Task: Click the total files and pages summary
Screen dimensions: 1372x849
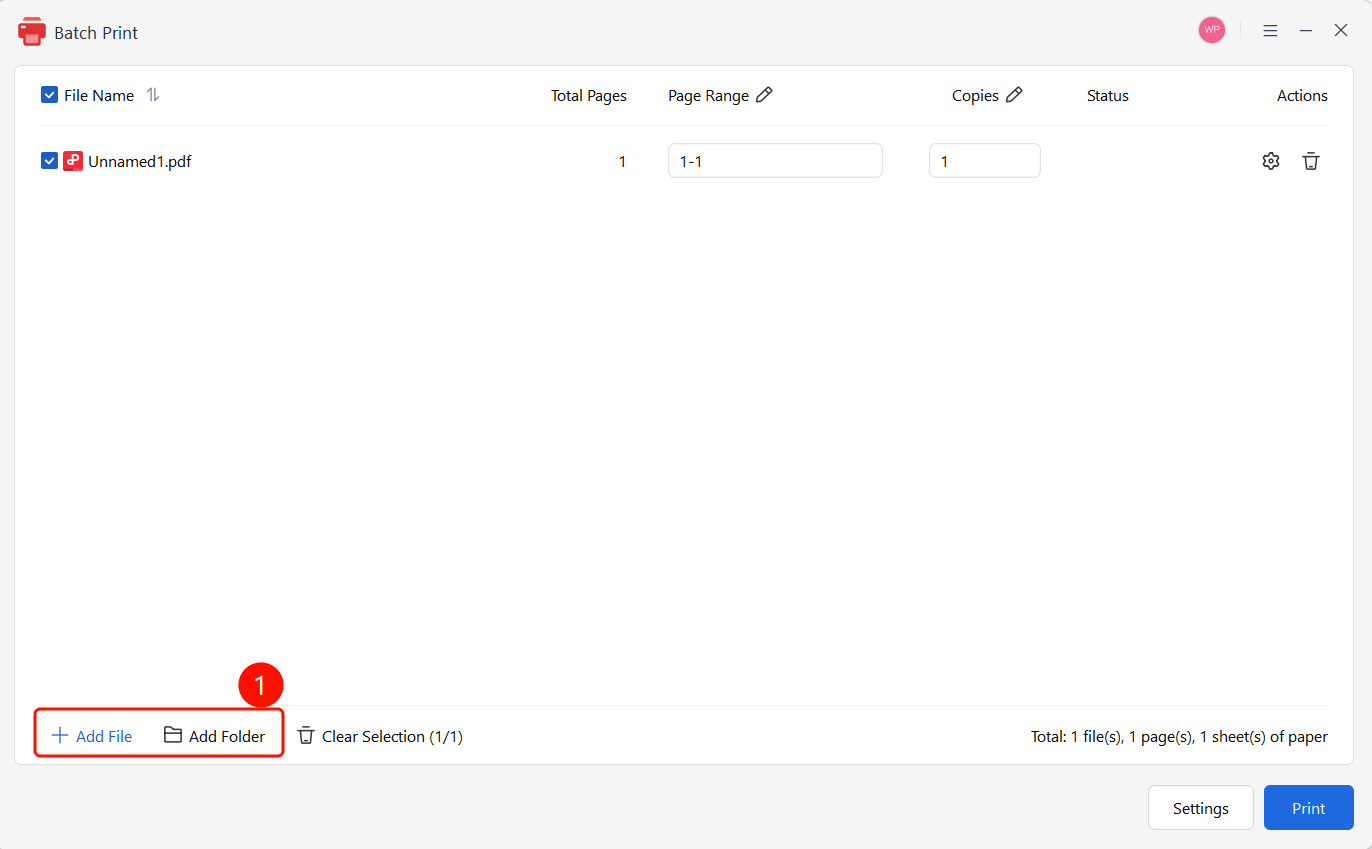Action: point(1180,737)
